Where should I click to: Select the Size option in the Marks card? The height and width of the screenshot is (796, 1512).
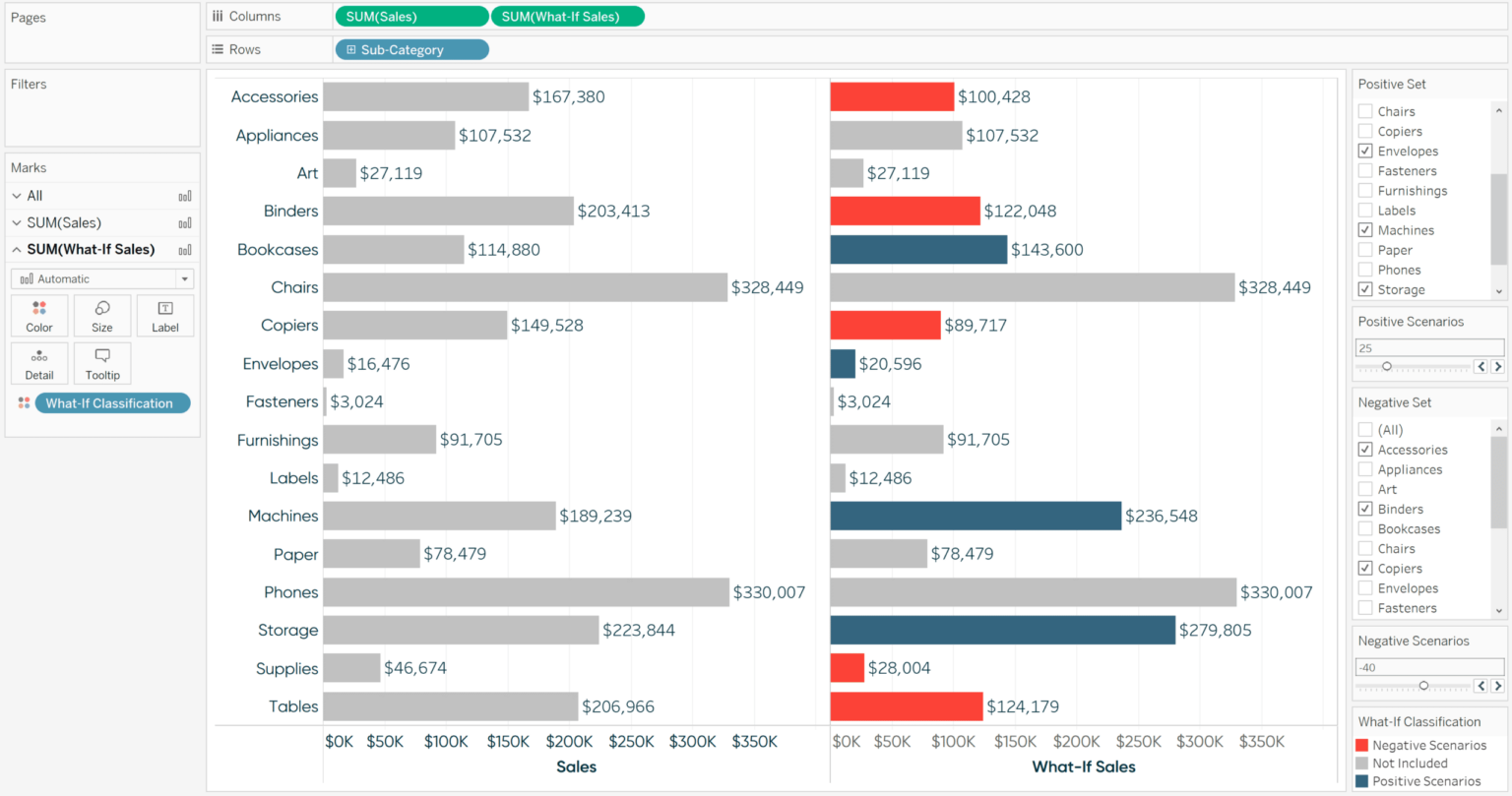101,315
